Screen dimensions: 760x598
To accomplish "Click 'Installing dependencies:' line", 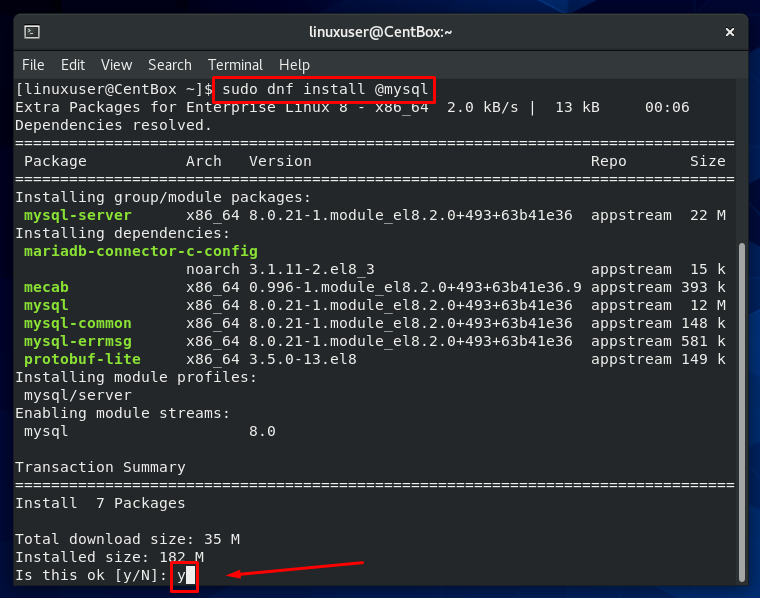I will [x=123, y=233].
